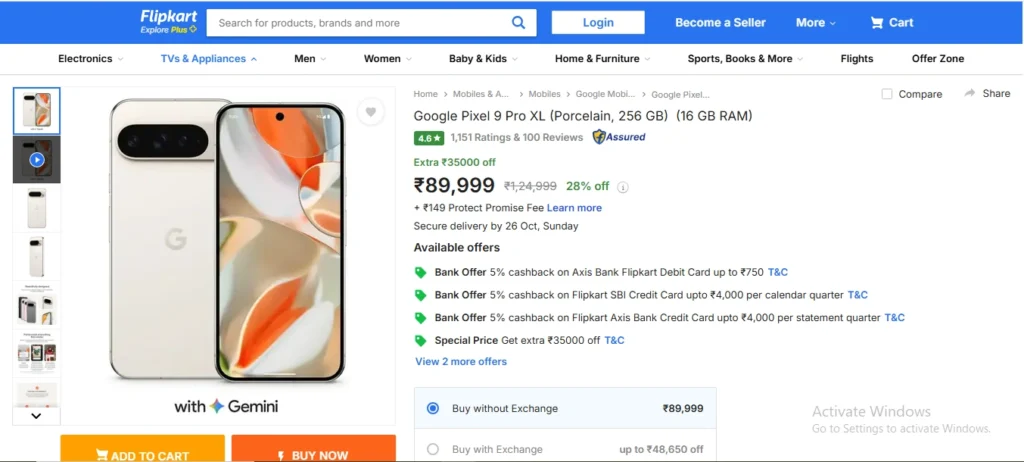Click the price info icon
The width and height of the screenshot is (1024, 462).
pyautogui.click(x=623, y=187)
